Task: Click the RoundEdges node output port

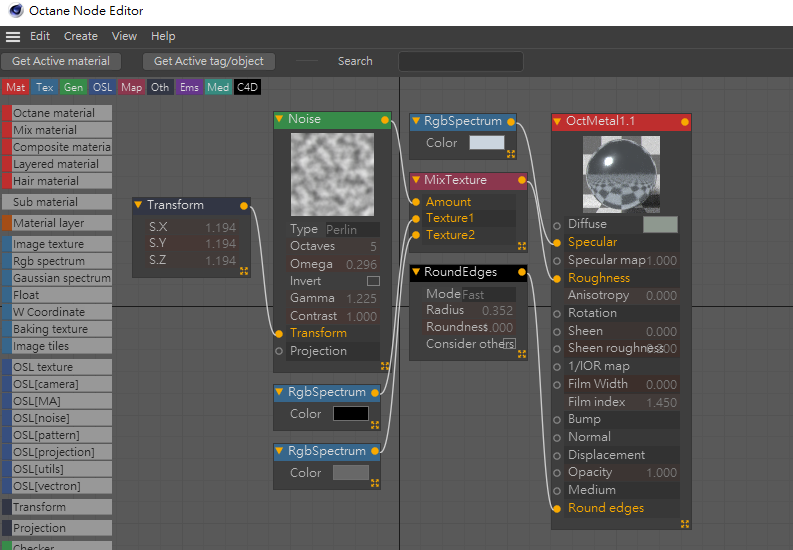Action: pyautogui.click(x=521, y=272)
